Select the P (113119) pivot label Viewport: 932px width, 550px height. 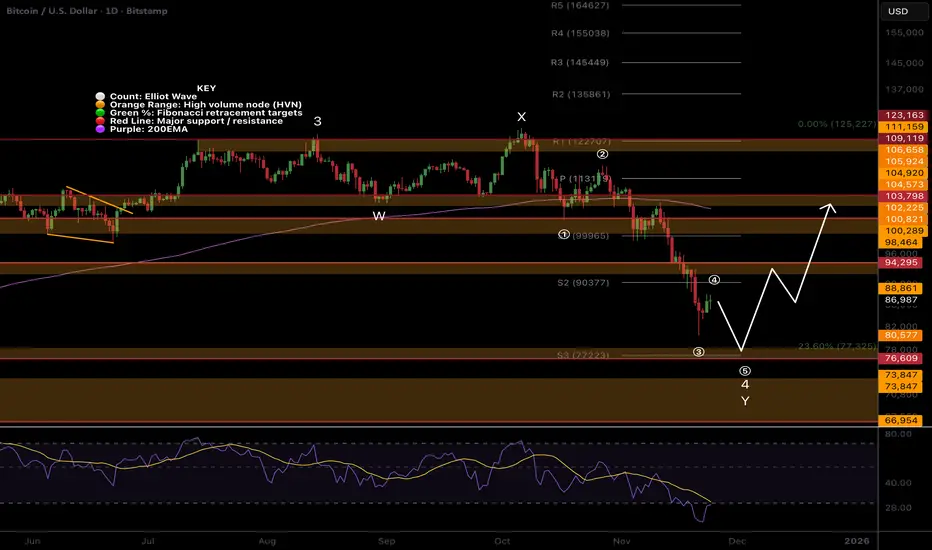click(x=585, y=178)
